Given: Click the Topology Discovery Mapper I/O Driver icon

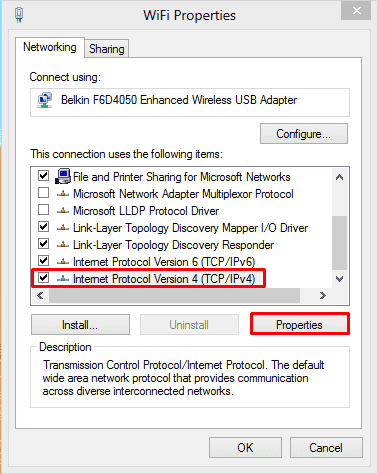Looking at the screenshot, I should pos(63,228).
